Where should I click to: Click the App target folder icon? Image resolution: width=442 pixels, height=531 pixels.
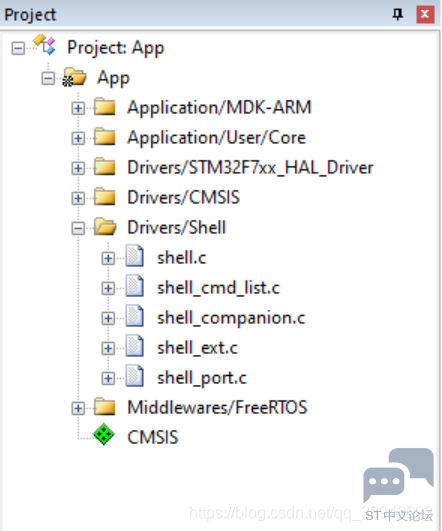(74, 77)
